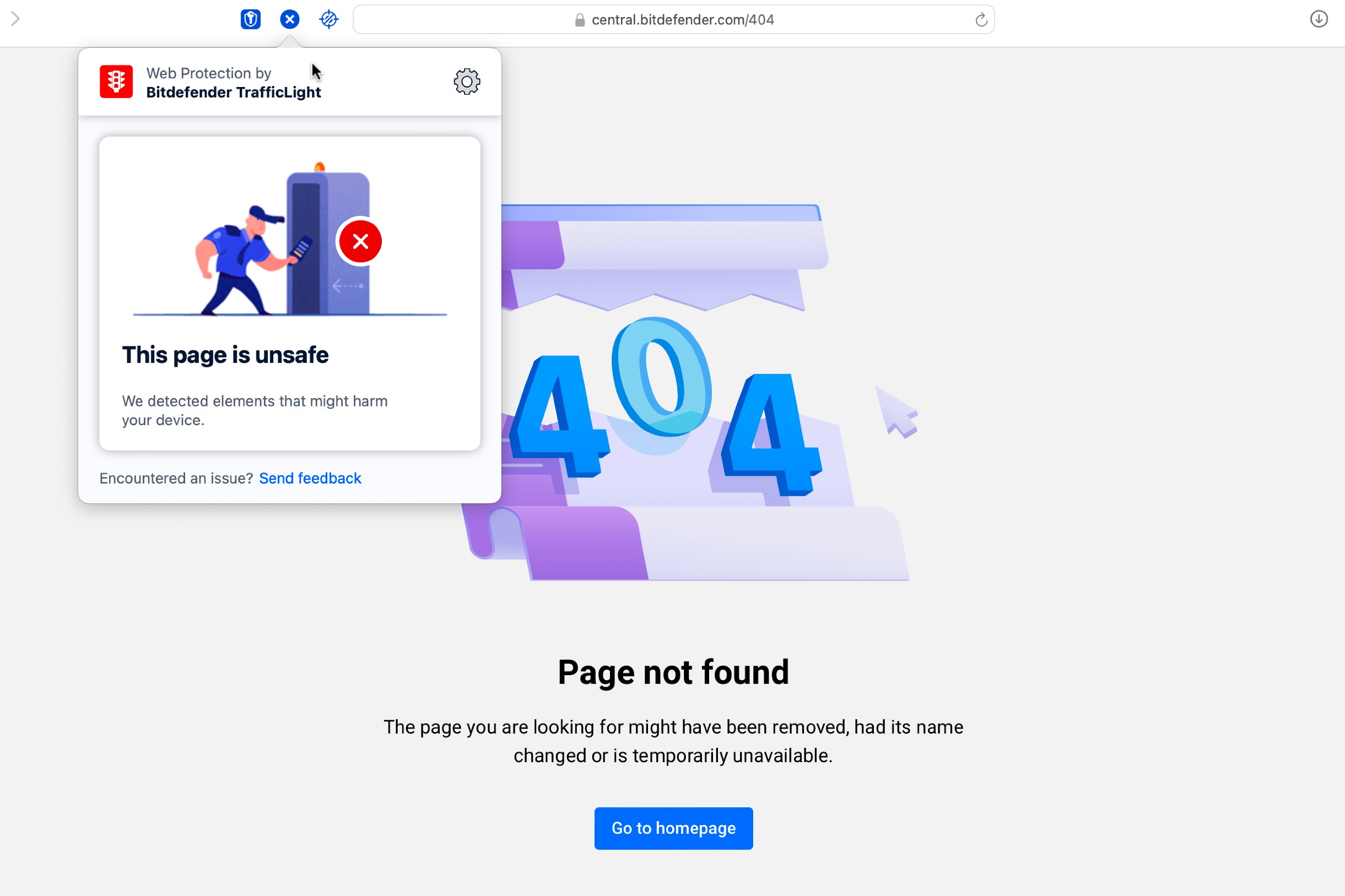This screenshot has width=1345, height=896.
Task: Click the browser forward navigation arrow
Action: (x=15, y=19)
